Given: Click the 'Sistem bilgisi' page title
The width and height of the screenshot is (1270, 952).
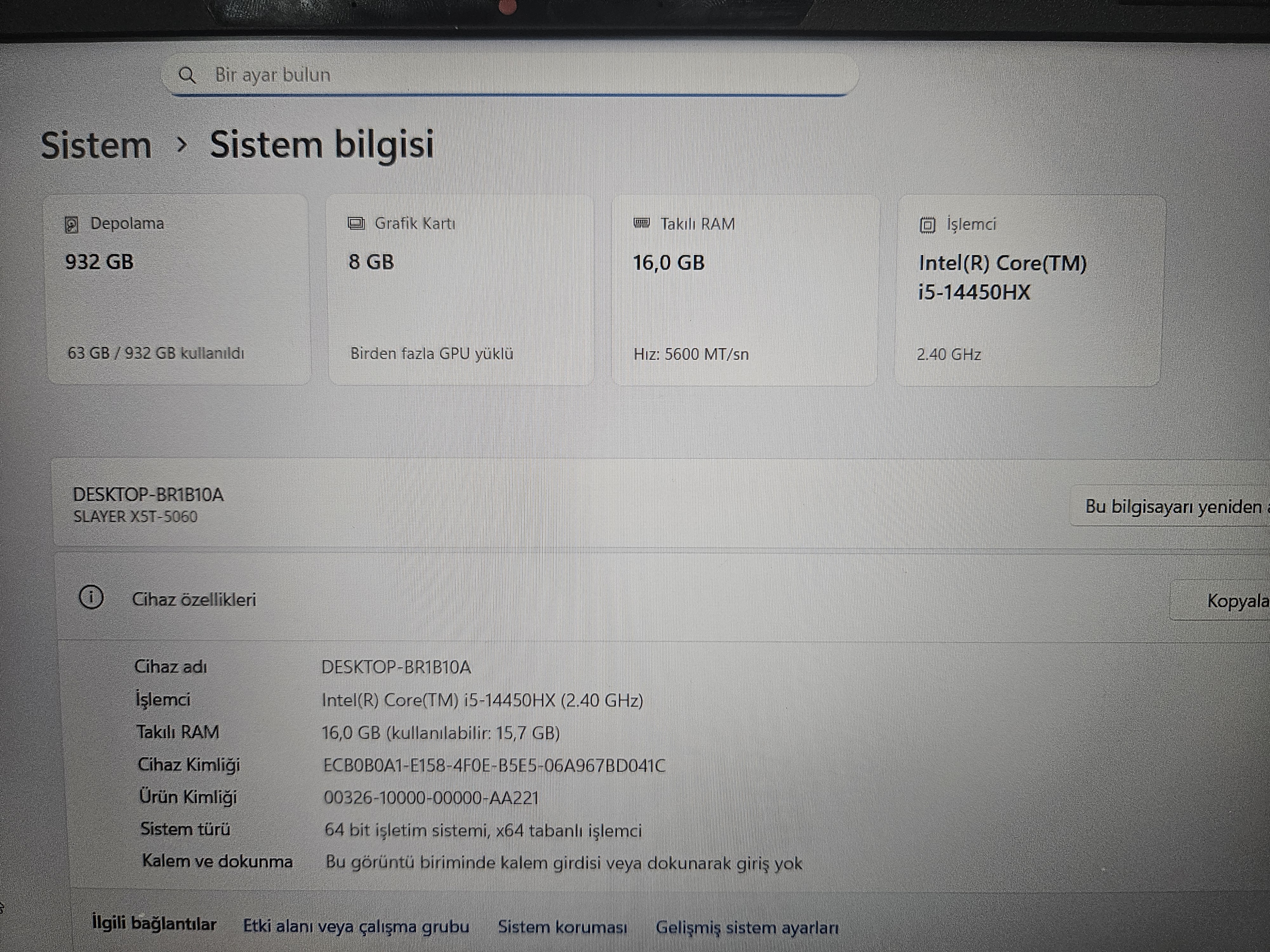Looking at the screenshot, I should point(322,145).
